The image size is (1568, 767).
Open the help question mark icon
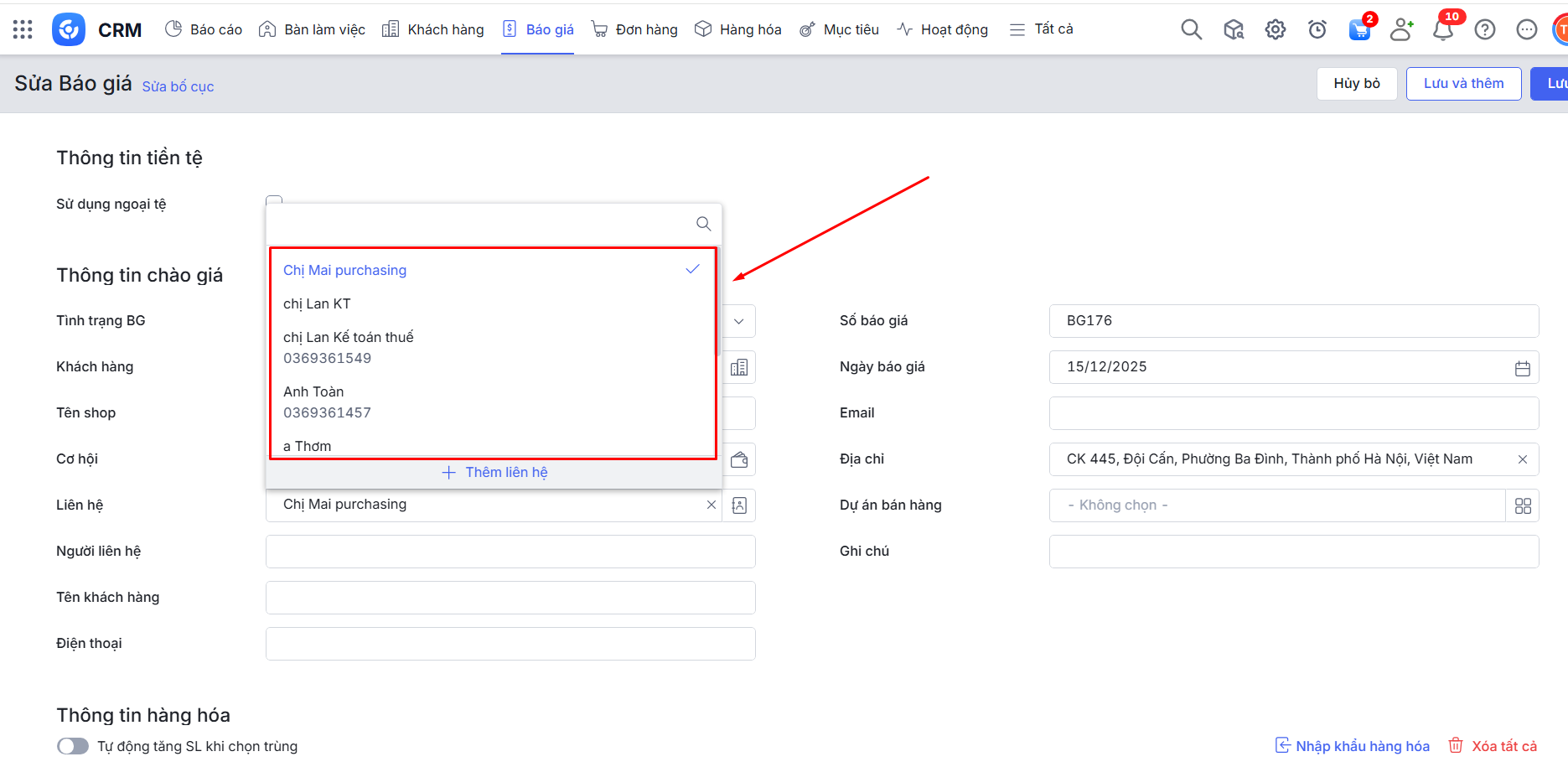[x=1484, y=29]
